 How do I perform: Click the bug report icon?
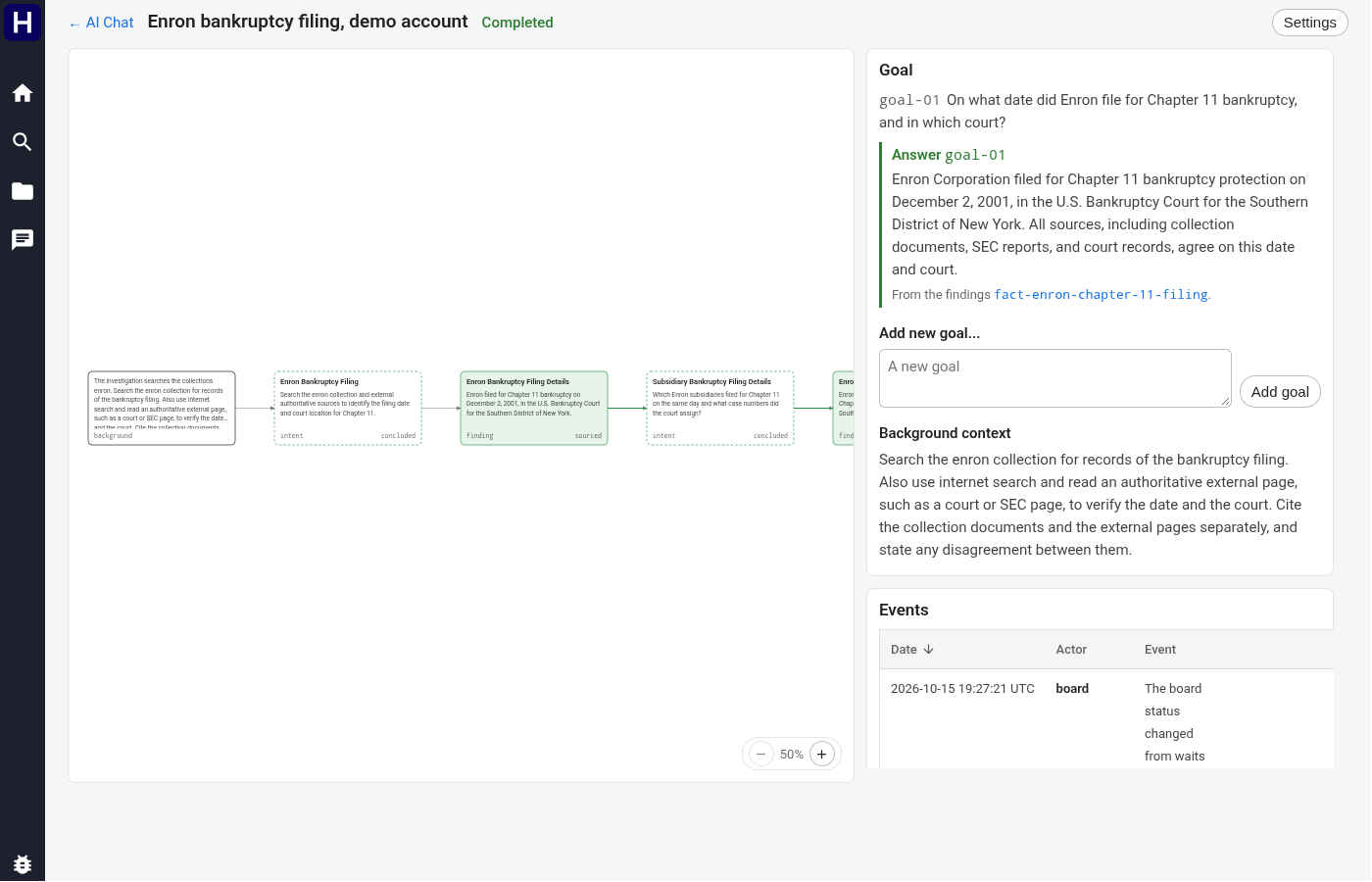coord(23,863)
